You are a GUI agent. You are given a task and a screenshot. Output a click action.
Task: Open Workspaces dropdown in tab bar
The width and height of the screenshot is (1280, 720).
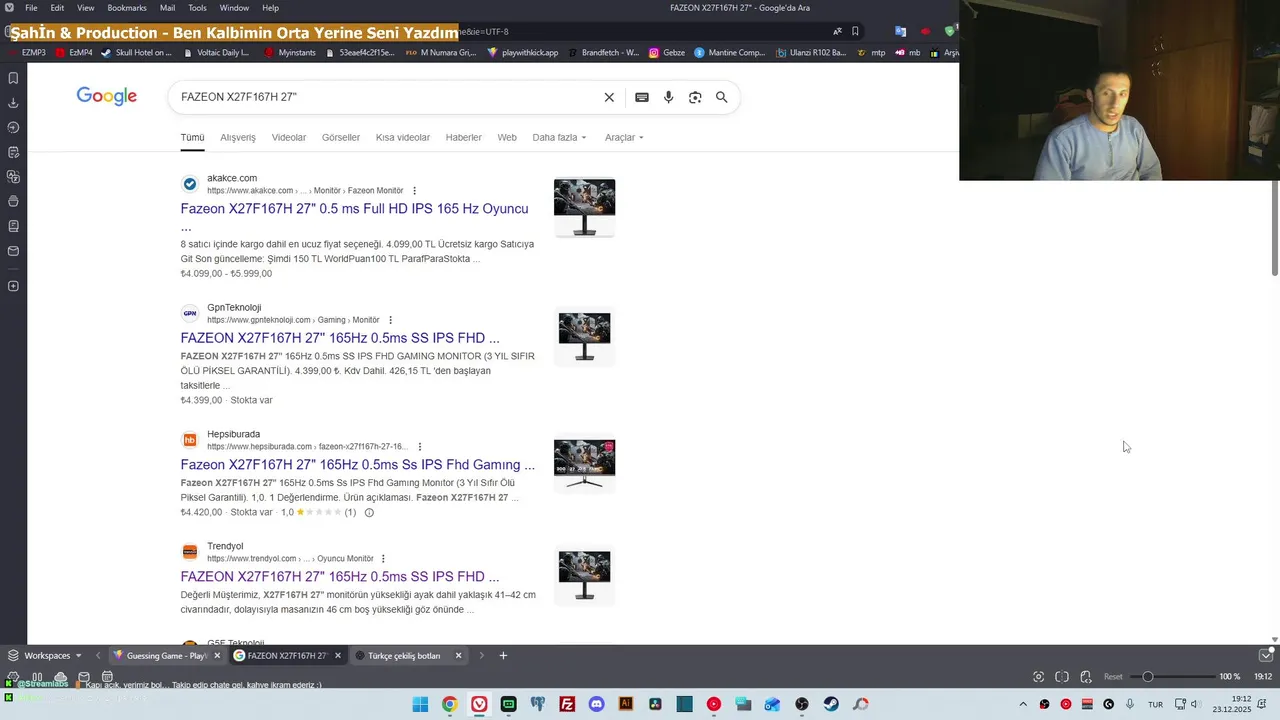point(46,656)
